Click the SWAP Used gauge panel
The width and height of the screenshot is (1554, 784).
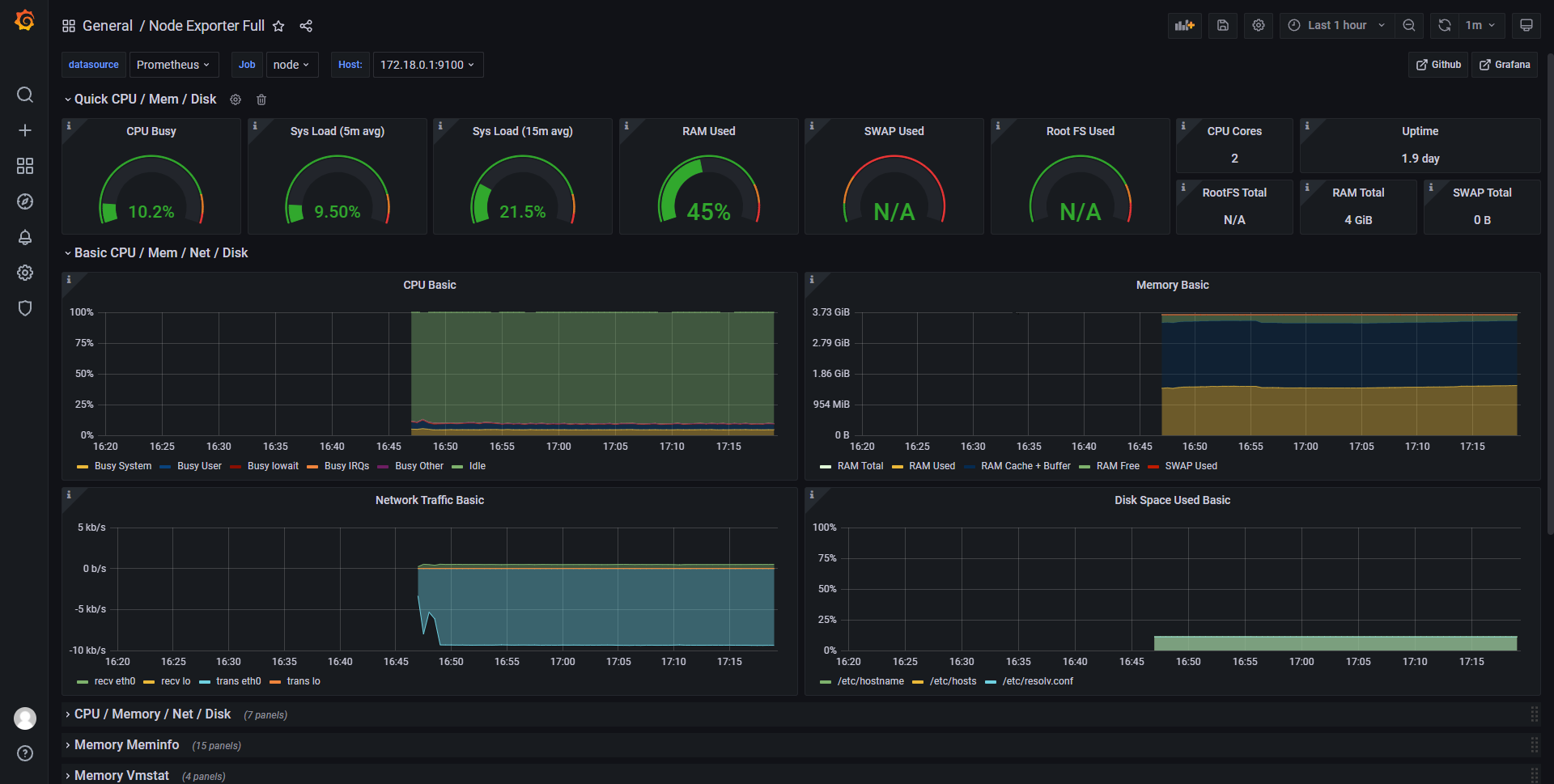click(x=894, y=177)
